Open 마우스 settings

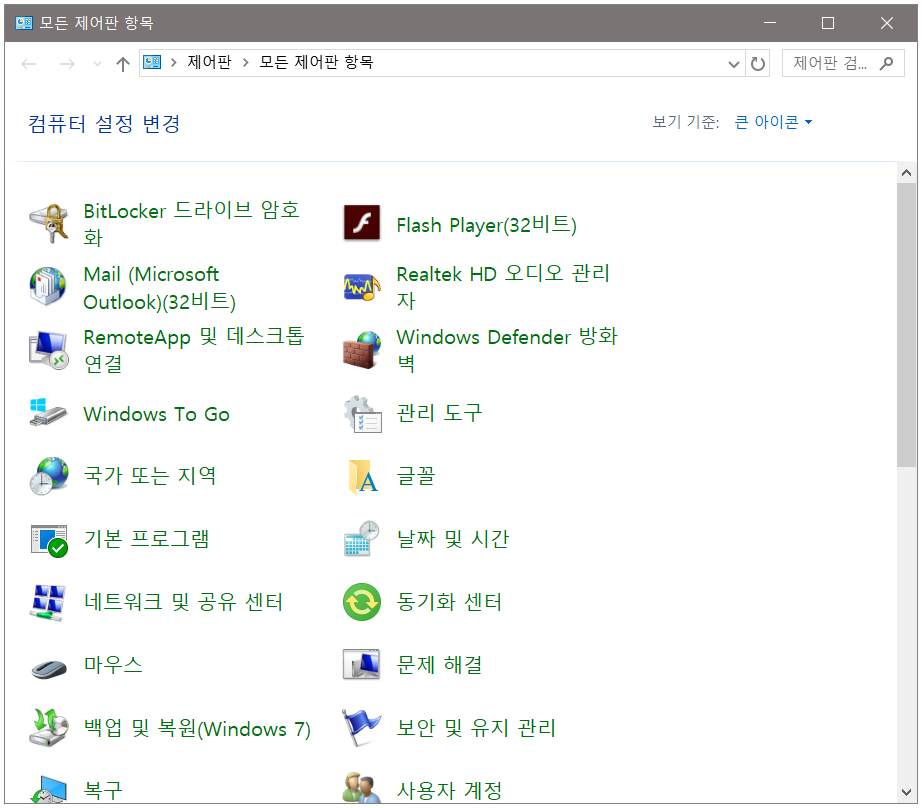pyautogui.click(x=113, y=665)
